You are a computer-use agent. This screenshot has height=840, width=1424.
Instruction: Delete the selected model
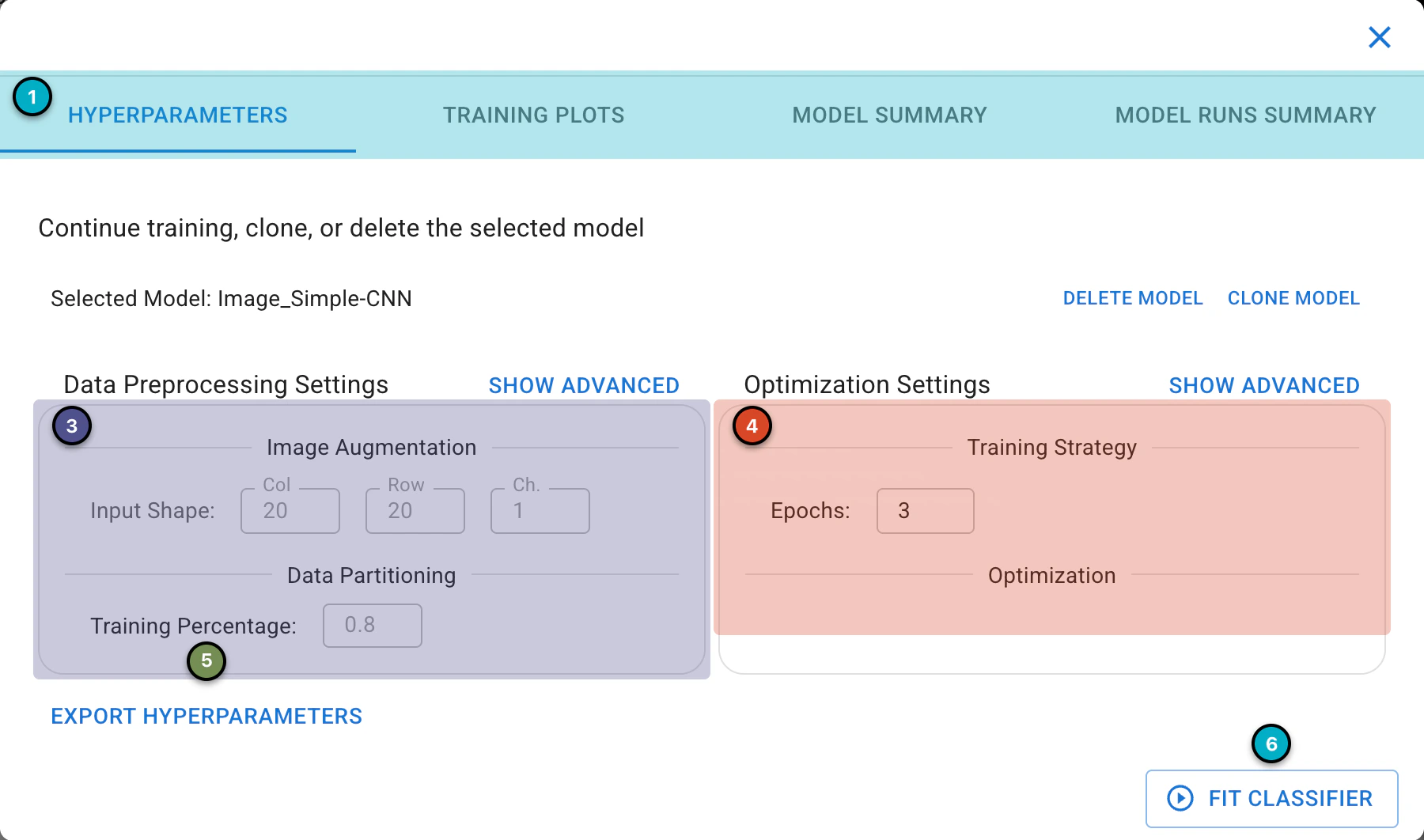[1133, 298]
